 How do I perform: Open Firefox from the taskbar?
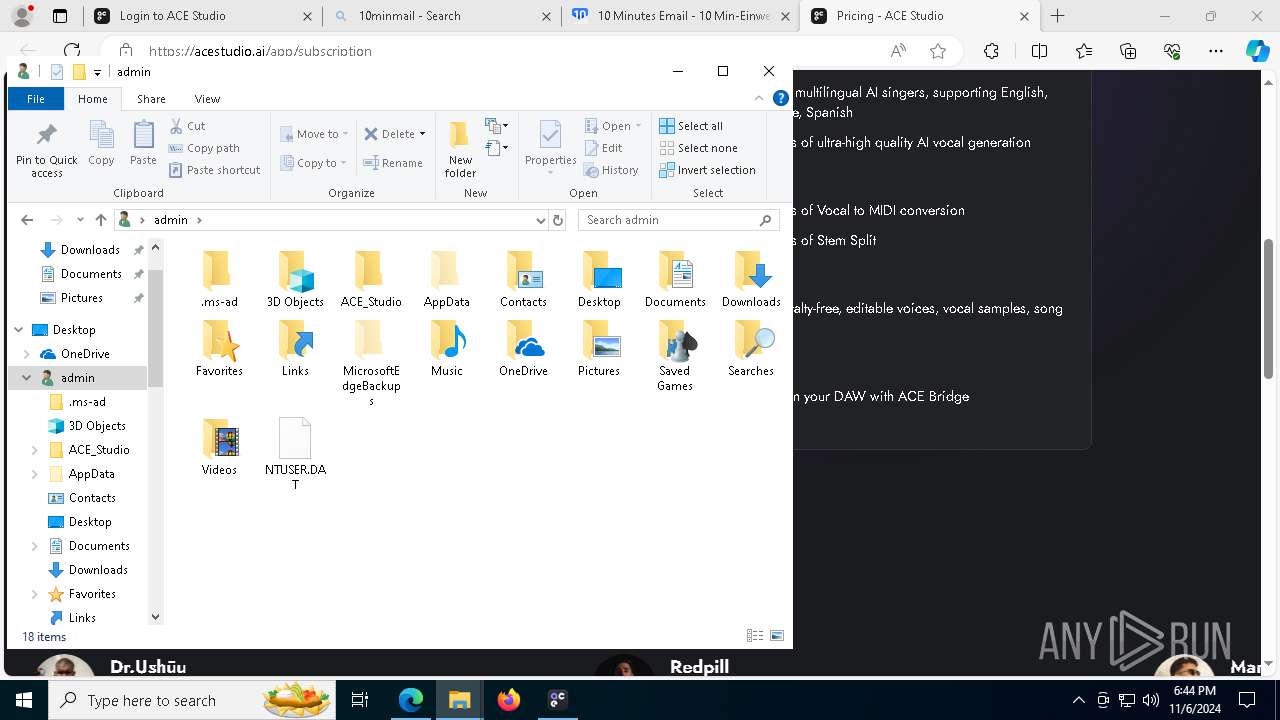click(509, 700)
